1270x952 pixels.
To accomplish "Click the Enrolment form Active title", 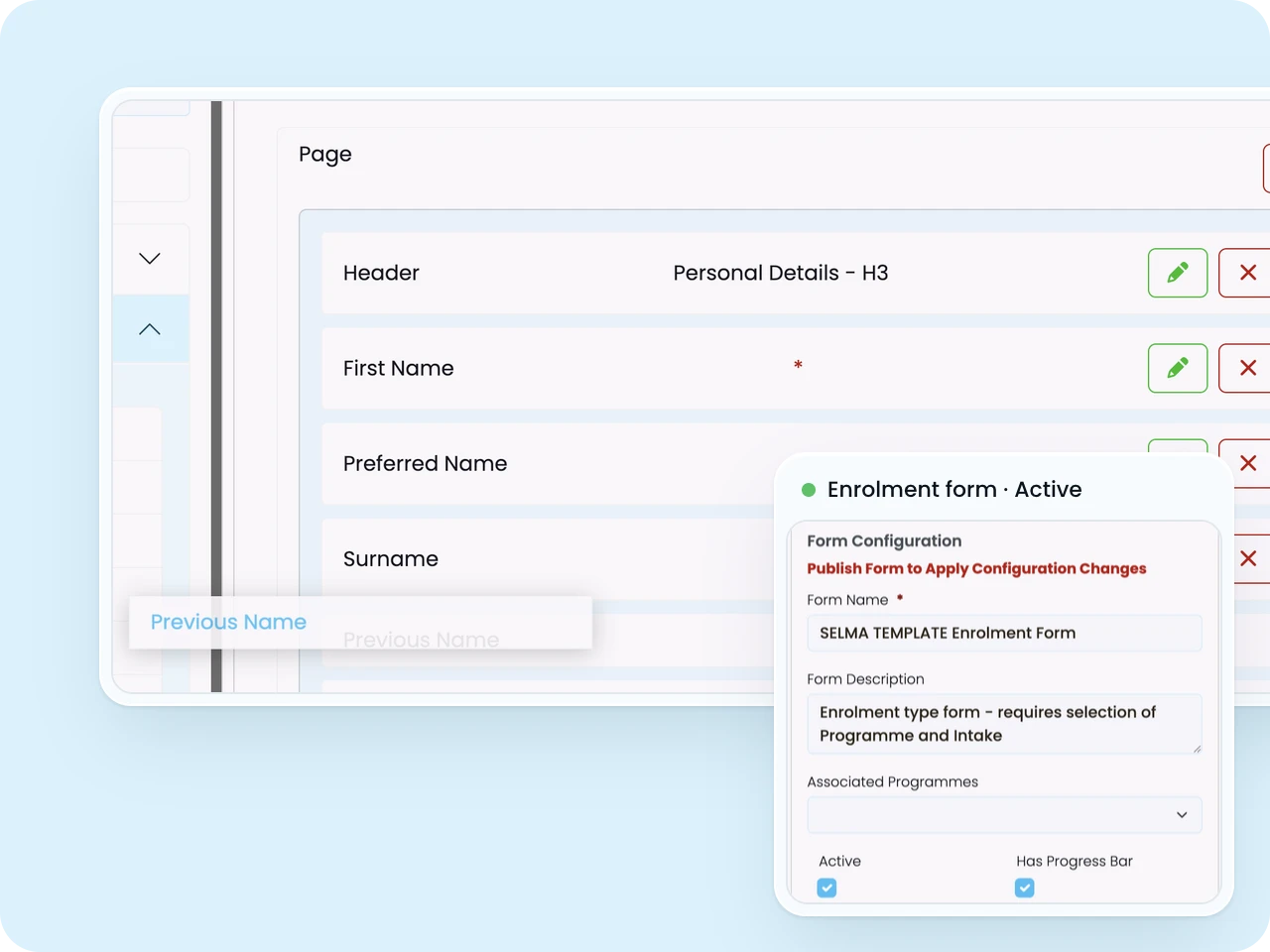I will click(x=954, y=489).
